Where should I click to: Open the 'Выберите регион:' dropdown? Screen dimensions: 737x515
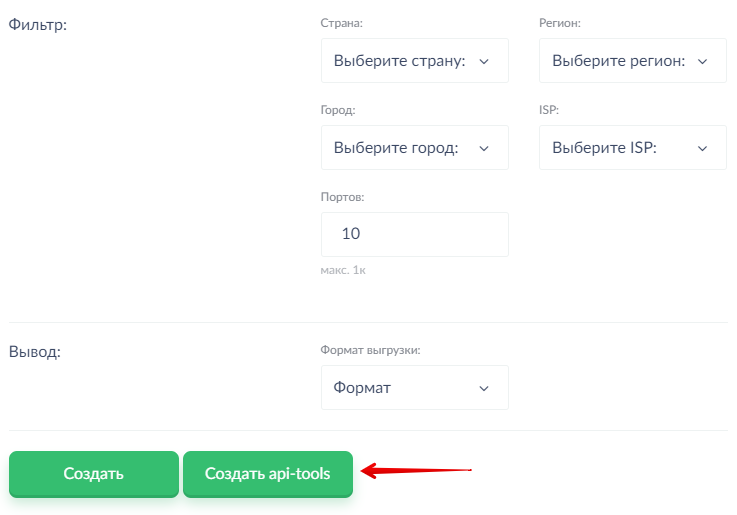click(633, 61)
